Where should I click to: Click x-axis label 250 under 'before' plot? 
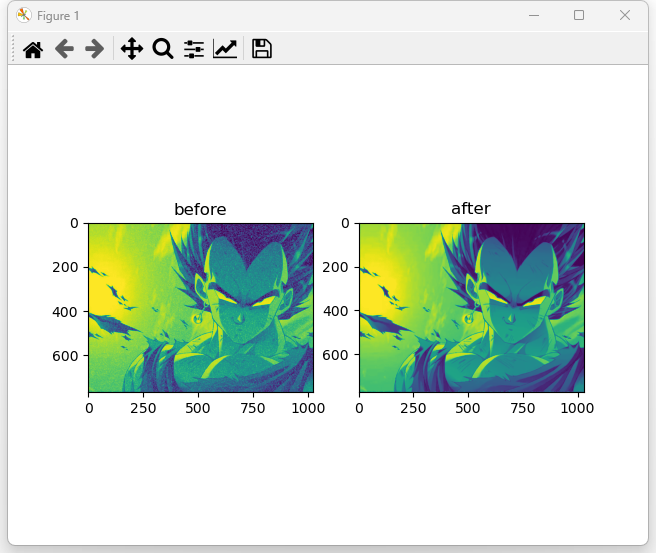143,408
